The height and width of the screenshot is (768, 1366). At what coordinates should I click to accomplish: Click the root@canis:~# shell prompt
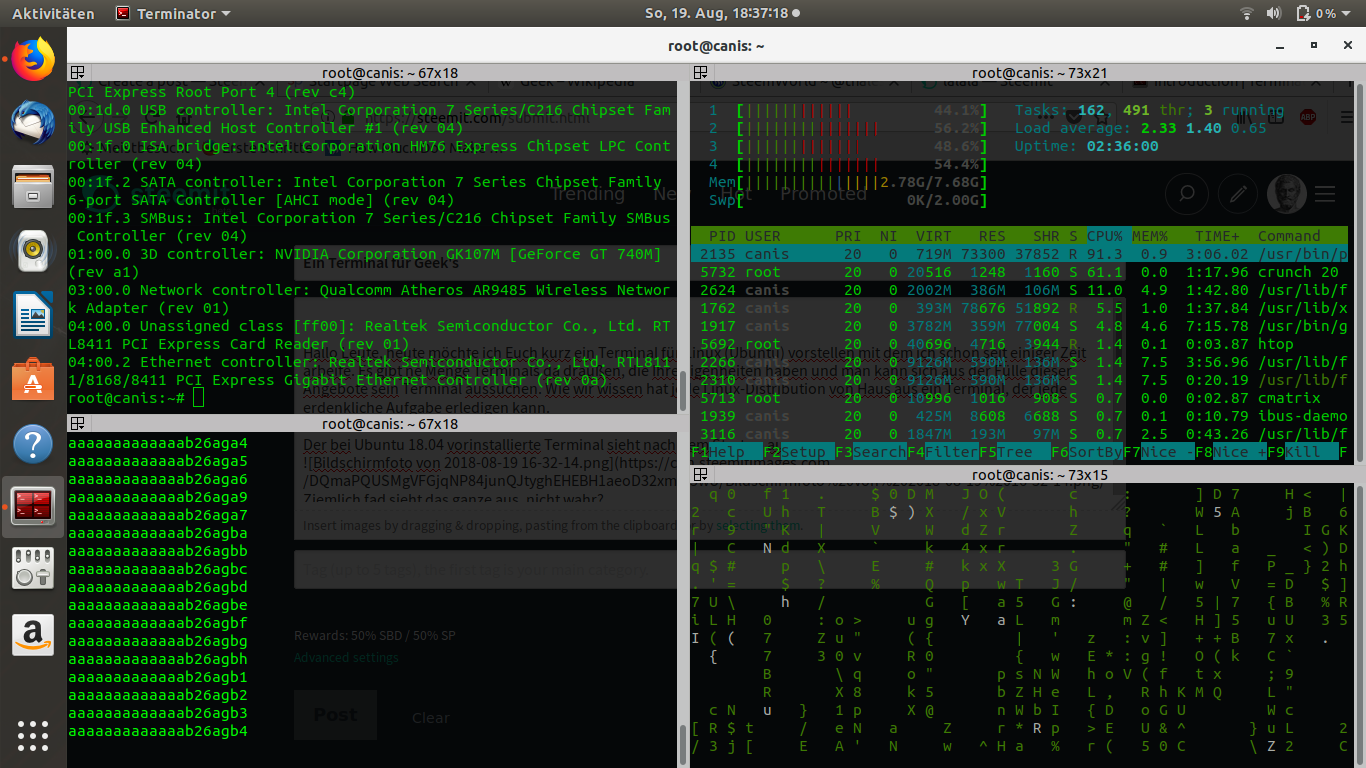127,398
